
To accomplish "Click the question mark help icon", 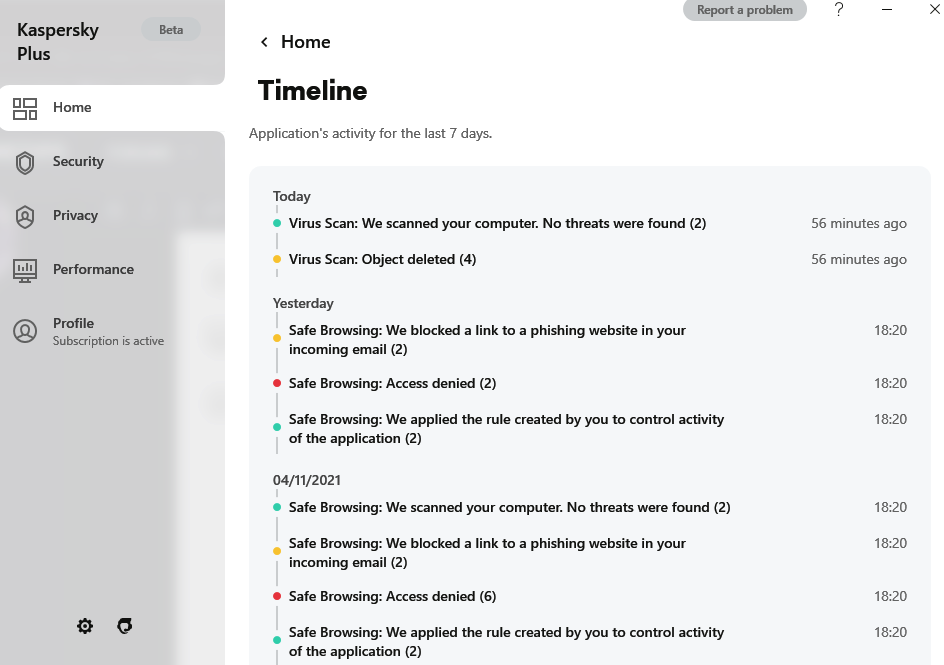I will 839,10.
